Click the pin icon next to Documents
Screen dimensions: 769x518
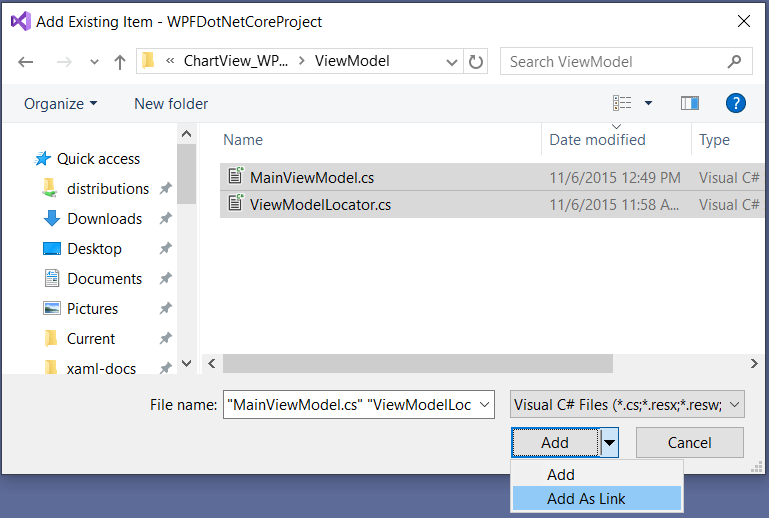[165, 279]
